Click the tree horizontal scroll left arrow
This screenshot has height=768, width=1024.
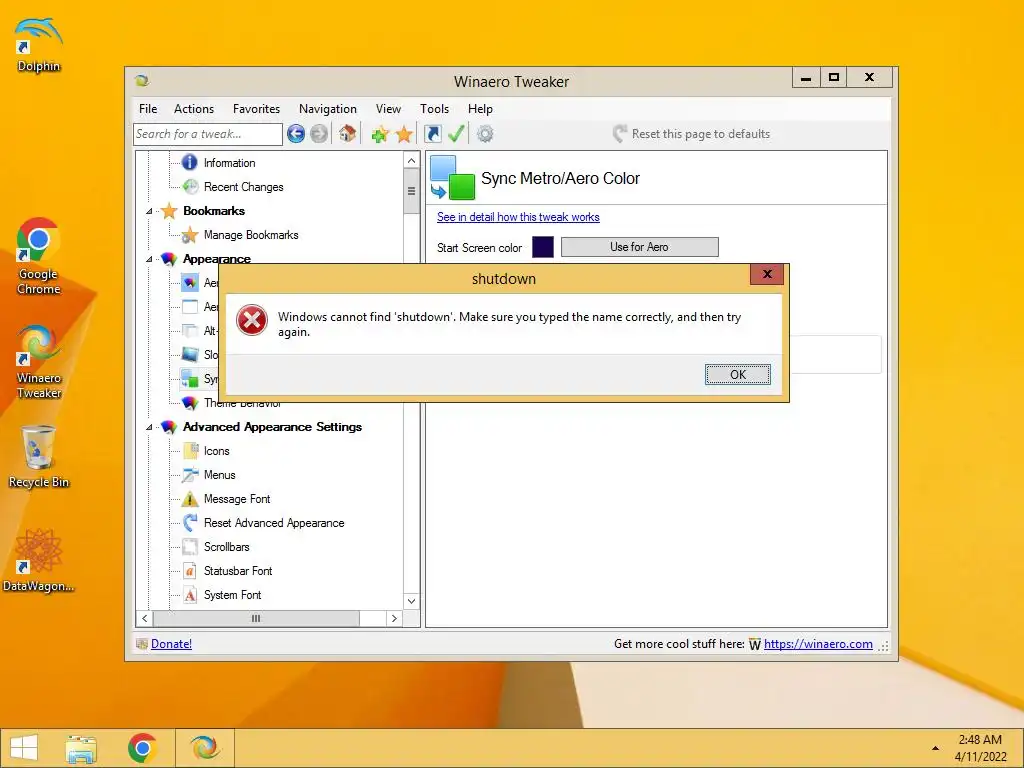[x=145, y=618]
